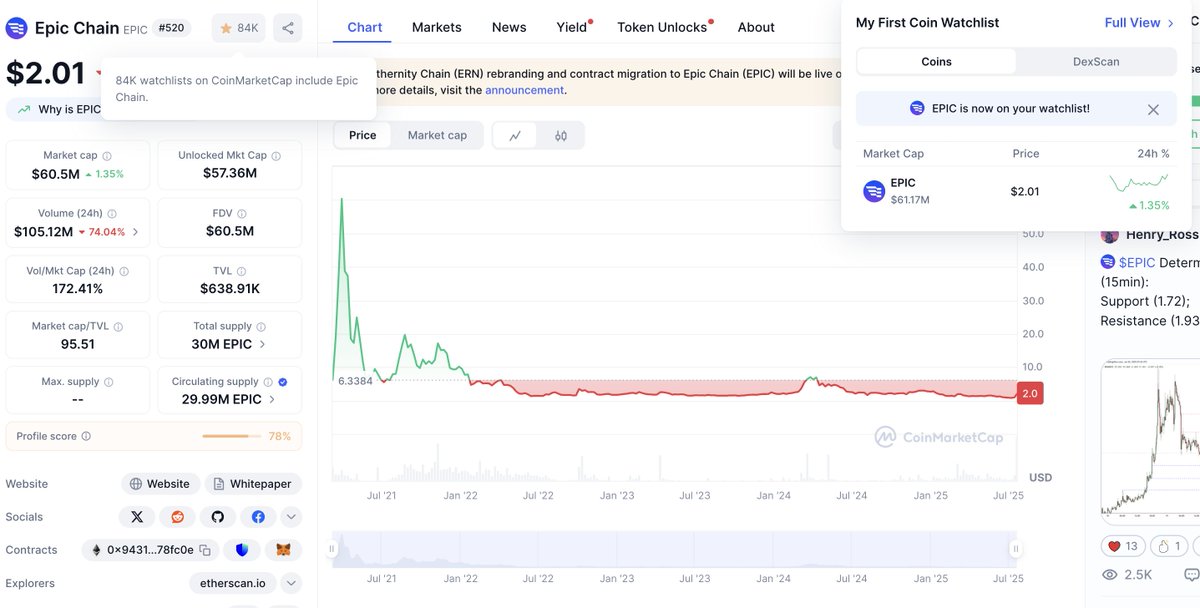
Task: Dismiss the EPIC watchlist notification
Action: pyautogui.click(x=1153, y=109)
